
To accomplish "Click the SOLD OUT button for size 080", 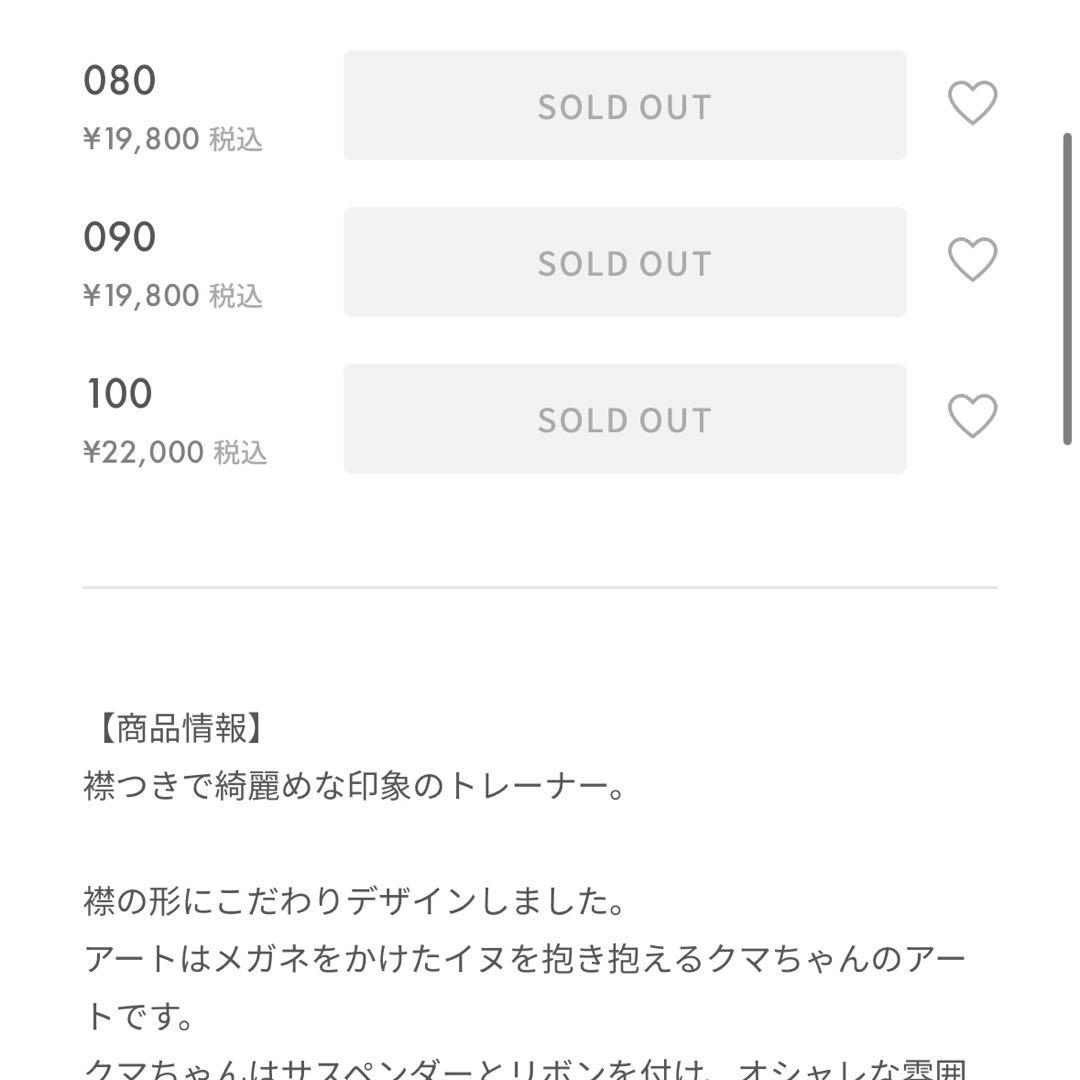I will (625, 106).
